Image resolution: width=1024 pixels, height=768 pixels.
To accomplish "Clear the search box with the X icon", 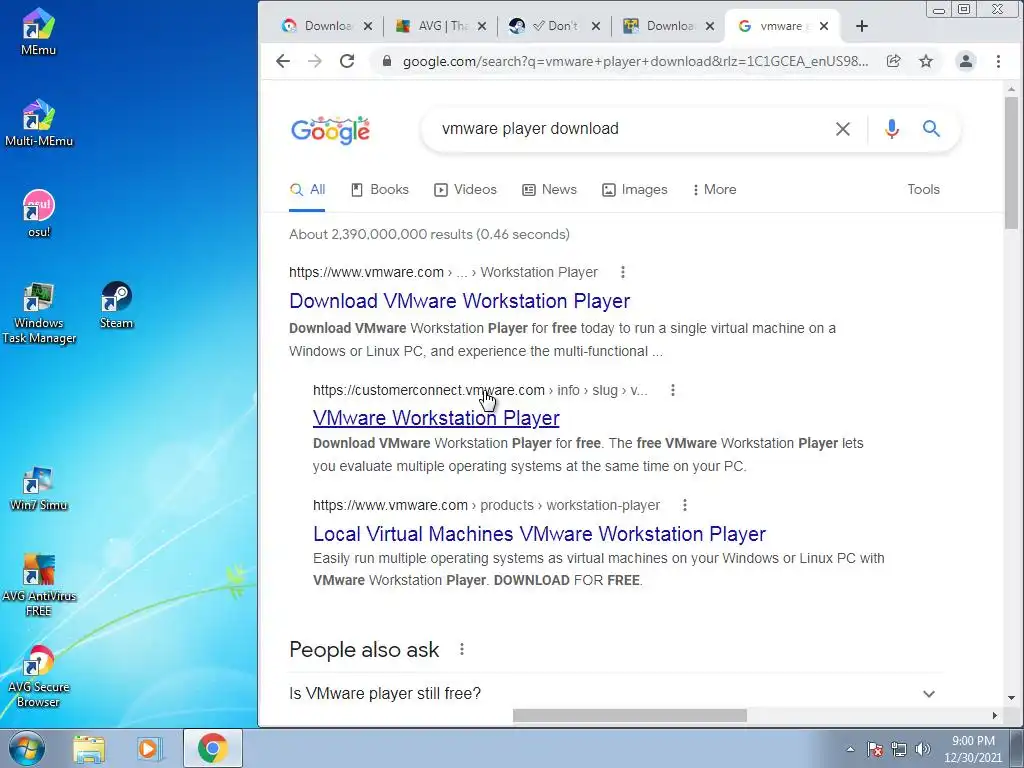I will (842, 129).
